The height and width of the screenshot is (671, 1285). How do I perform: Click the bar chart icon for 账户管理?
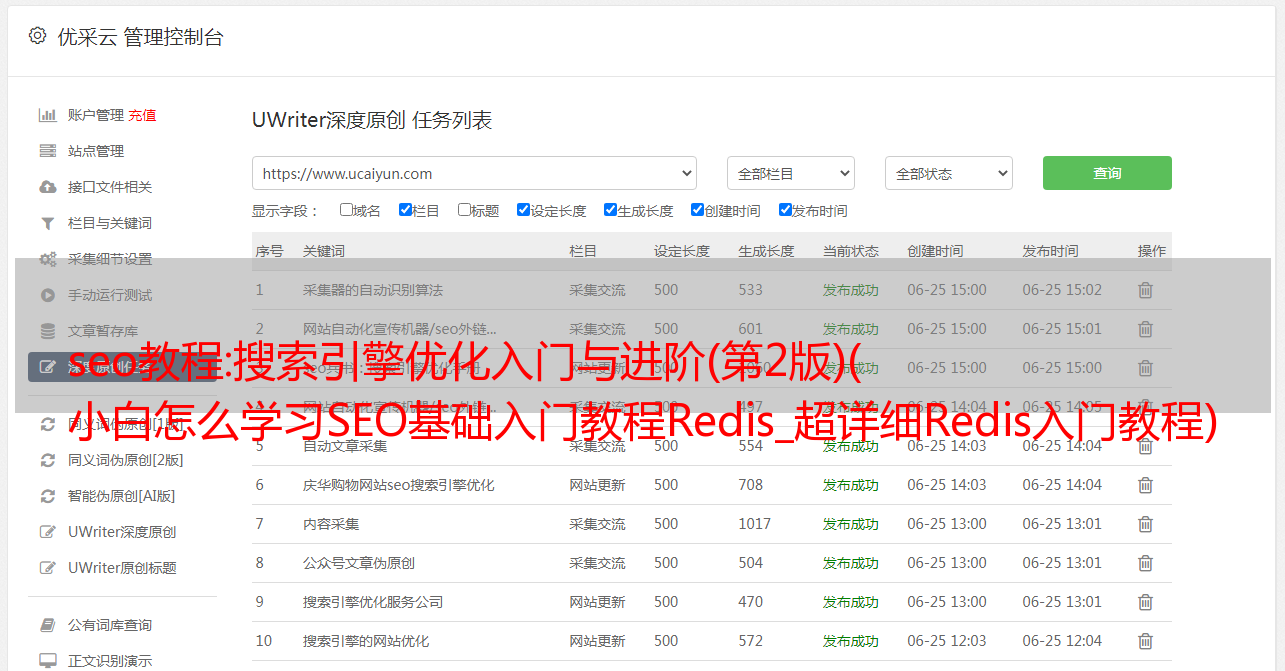[x=47, y=115]
